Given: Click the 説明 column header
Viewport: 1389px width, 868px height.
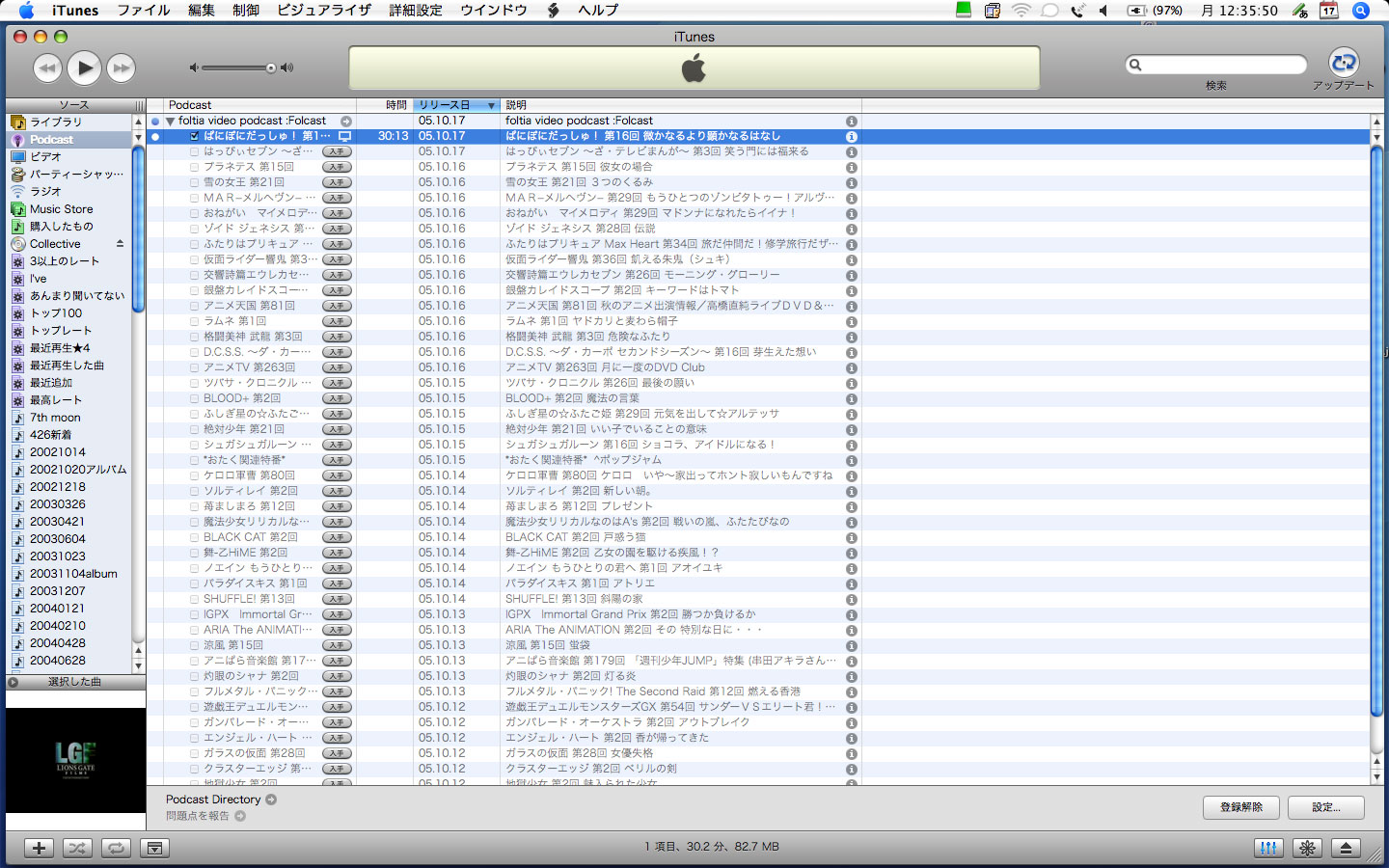Looking at the screenshot, I should click(681, 105).
